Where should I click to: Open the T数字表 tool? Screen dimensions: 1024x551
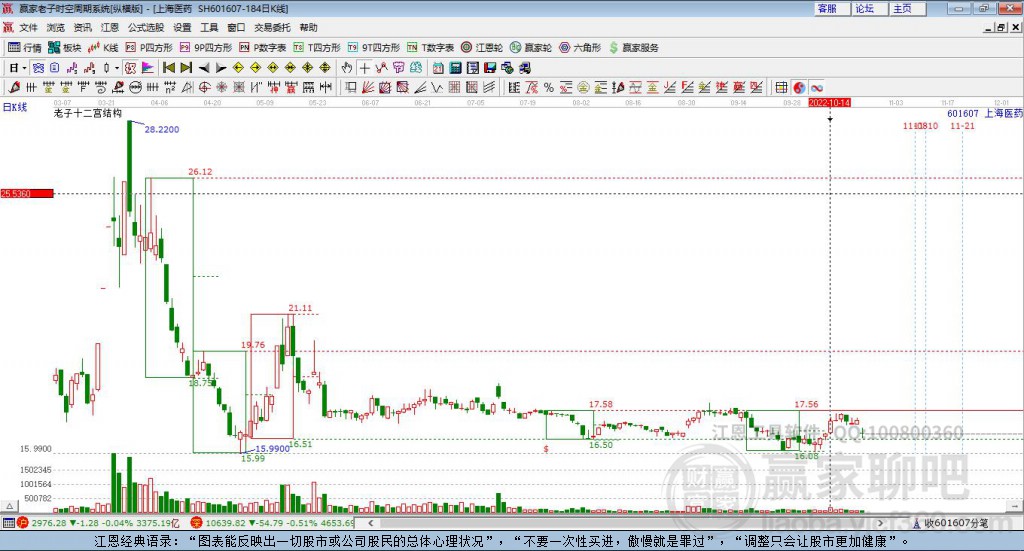click(x=430, y=48)
